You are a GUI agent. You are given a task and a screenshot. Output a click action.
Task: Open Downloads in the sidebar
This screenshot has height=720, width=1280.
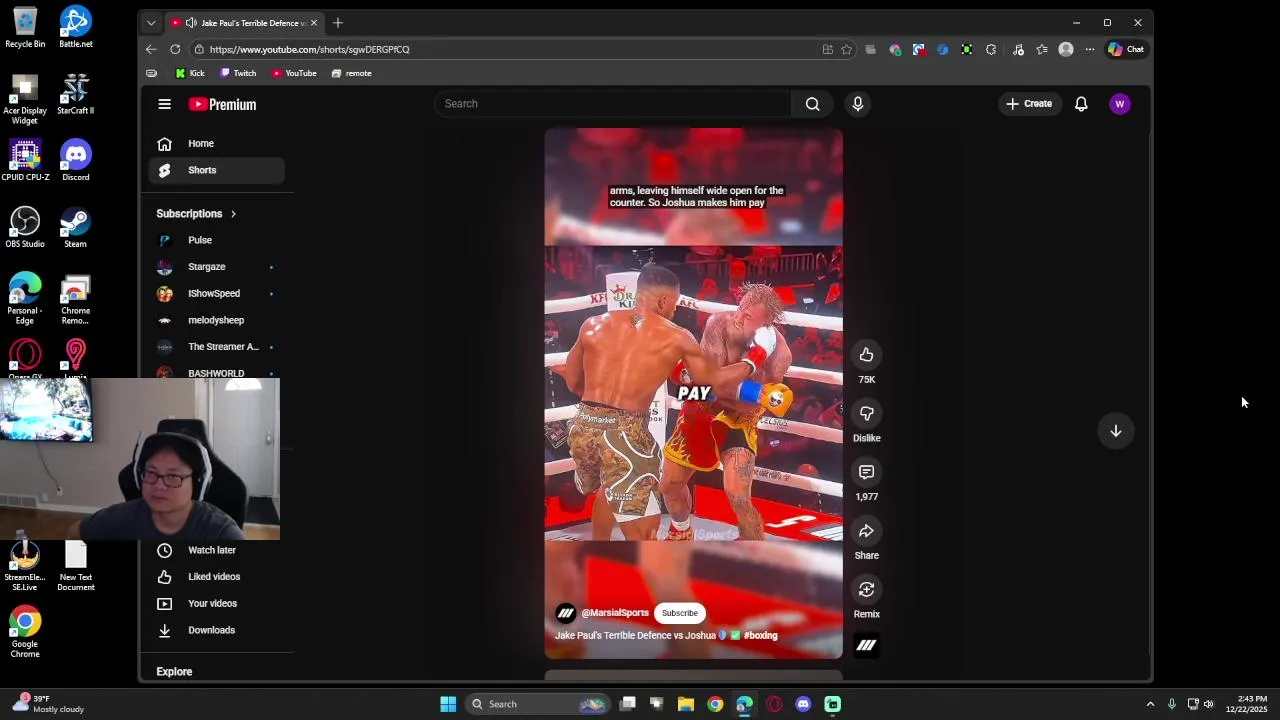pyautogui.click(x=217, y=631)
